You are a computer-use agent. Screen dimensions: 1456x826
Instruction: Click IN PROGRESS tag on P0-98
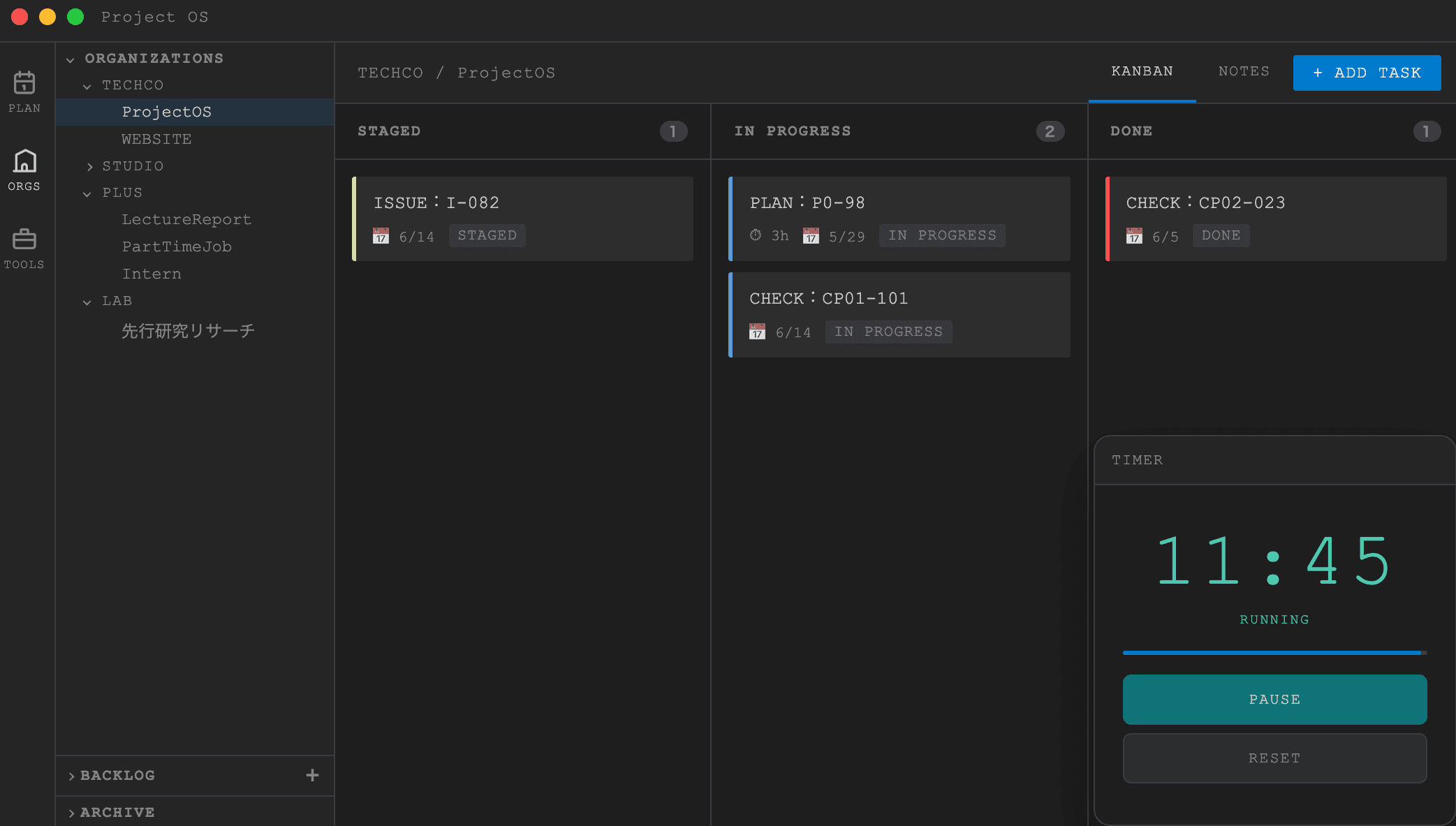(942, 235)
